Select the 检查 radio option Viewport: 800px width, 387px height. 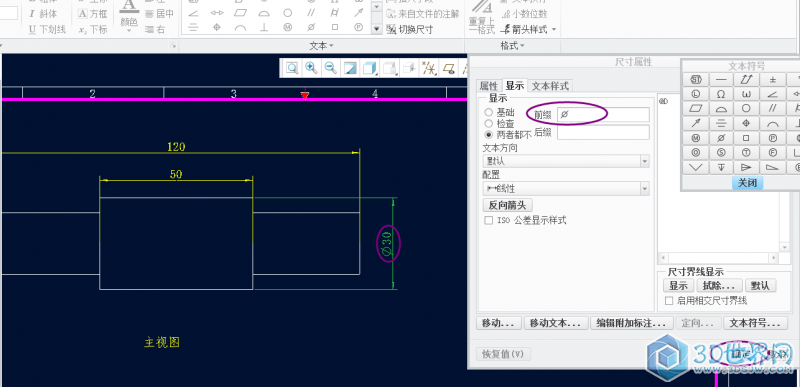point(488,123)
